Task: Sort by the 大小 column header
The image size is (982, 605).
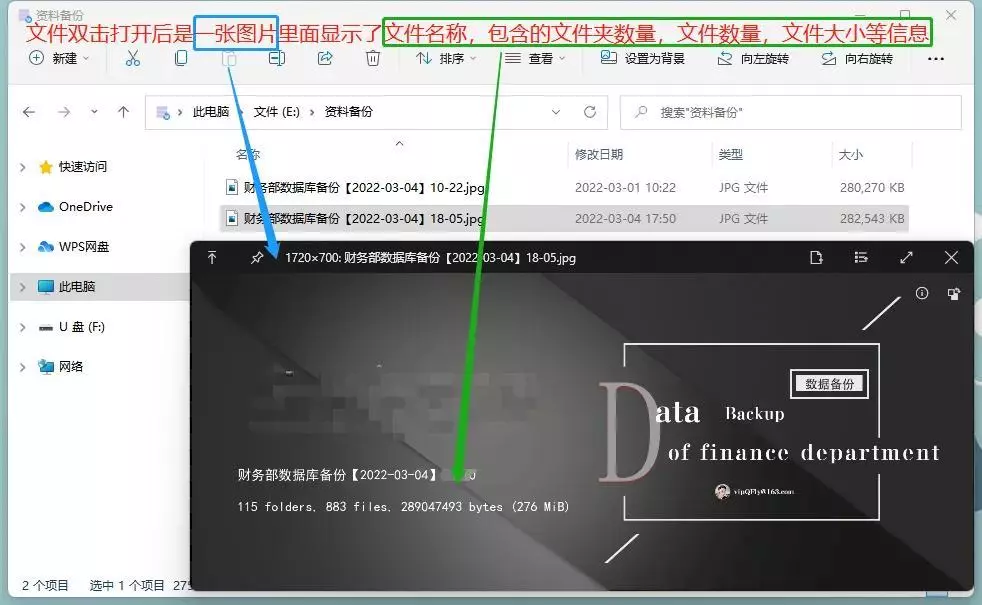Action: point(850,154)
